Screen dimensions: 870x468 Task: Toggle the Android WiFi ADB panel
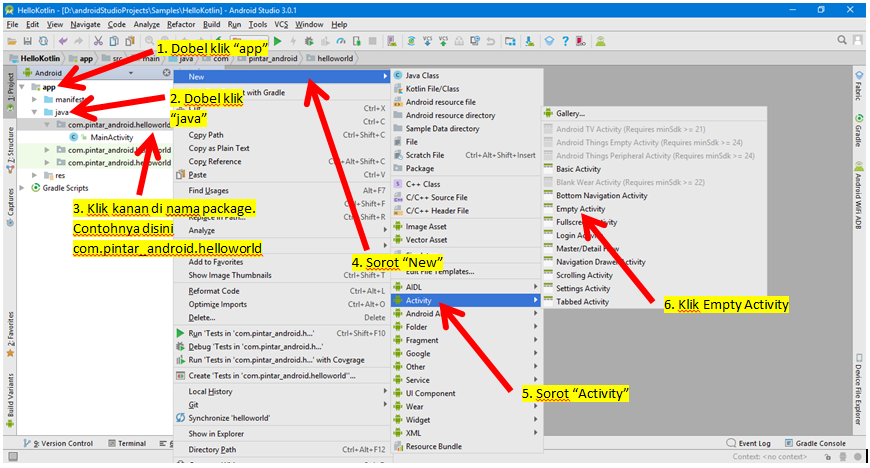(x=859, y=195)
